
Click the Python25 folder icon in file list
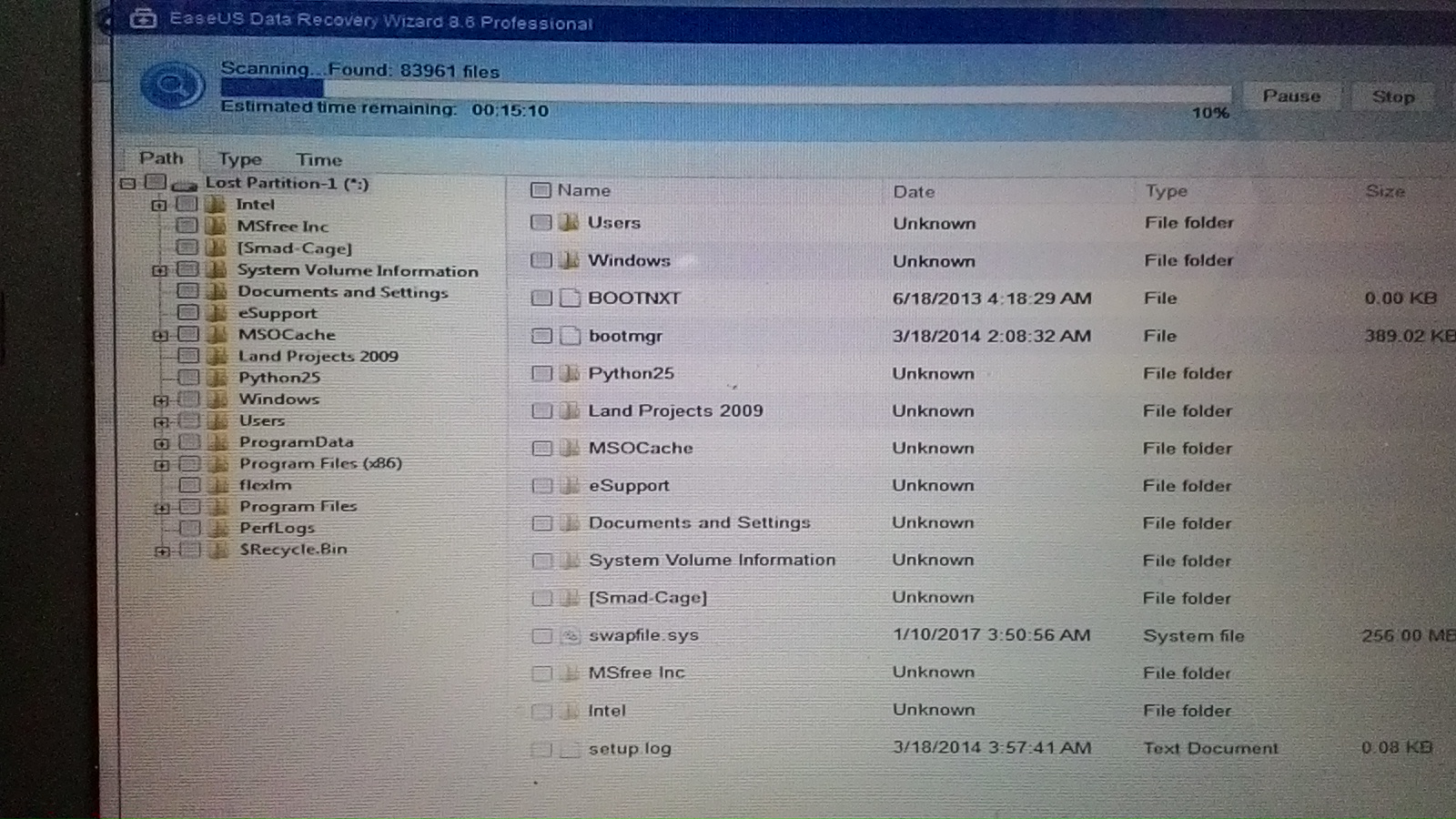click(570, 373)
